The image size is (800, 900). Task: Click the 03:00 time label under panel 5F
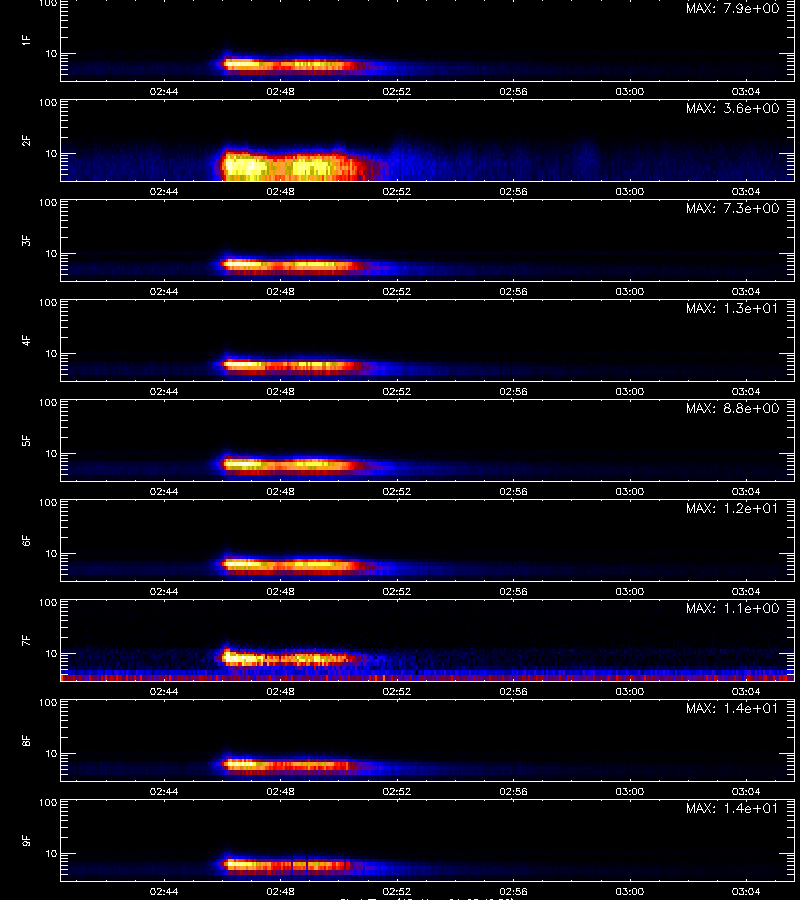pos(630,491)
